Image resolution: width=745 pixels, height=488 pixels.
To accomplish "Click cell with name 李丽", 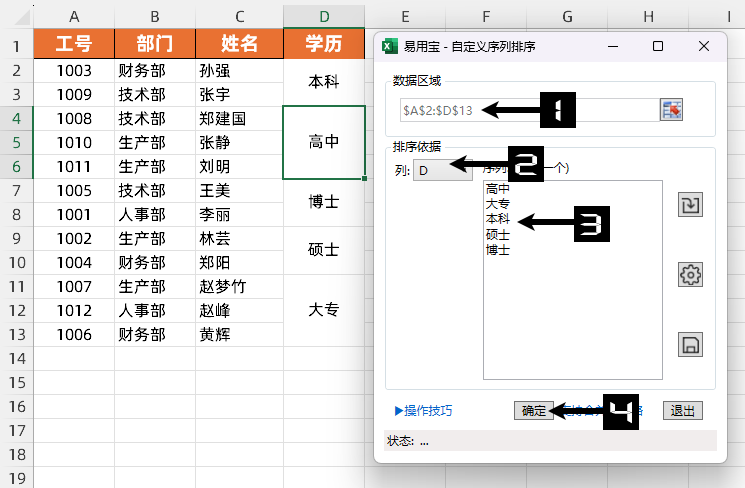I will pos(239,214).
